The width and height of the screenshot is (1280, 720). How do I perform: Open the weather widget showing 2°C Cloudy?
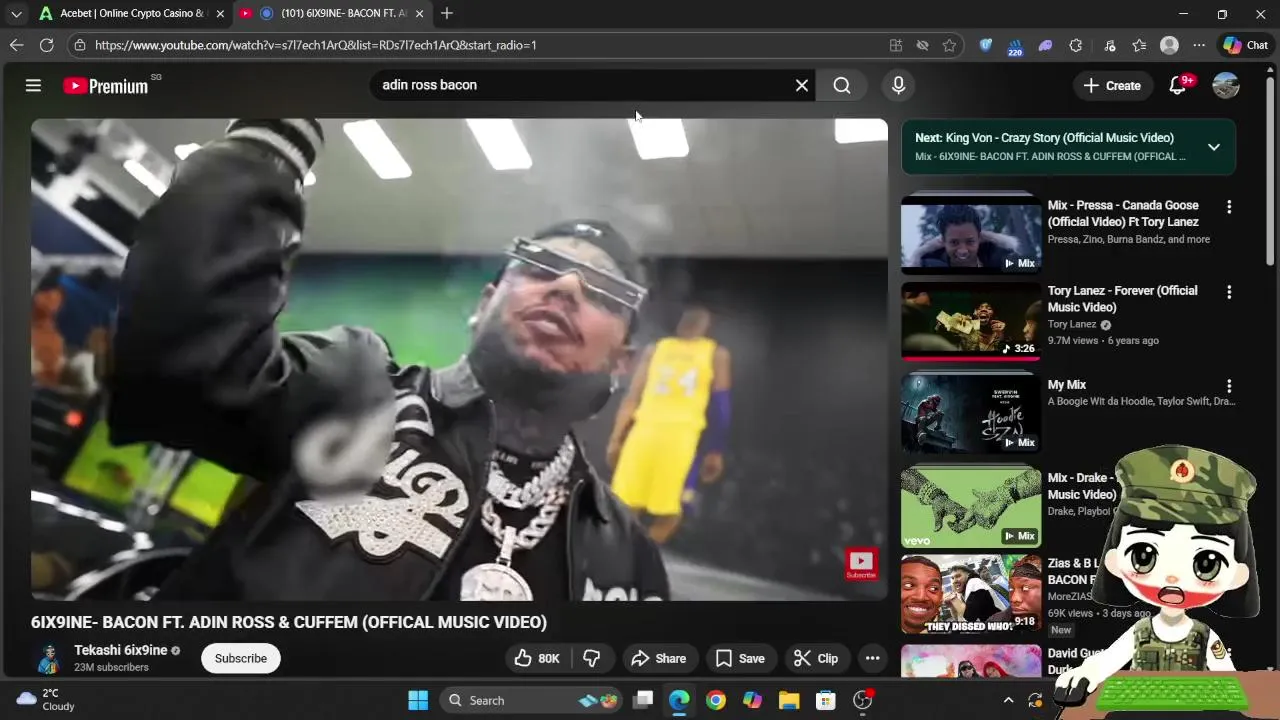[x=46, y=700]
